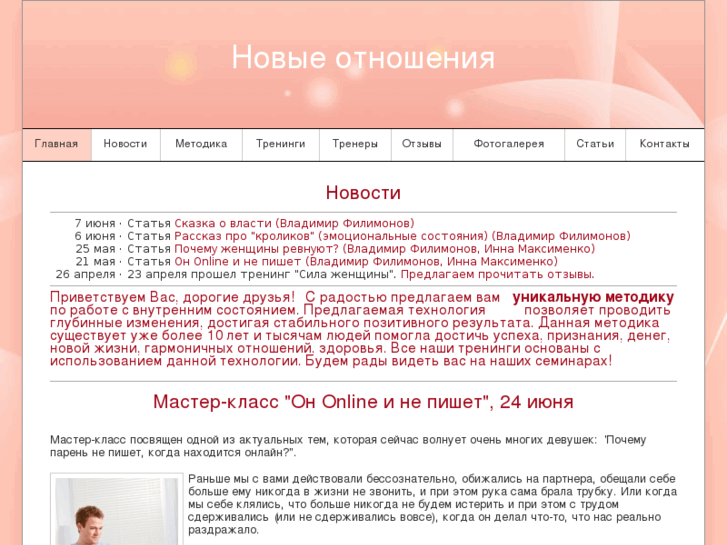The image size is (727, 545).
Task: Click the Новости section heading
Action: click(363, 193)
